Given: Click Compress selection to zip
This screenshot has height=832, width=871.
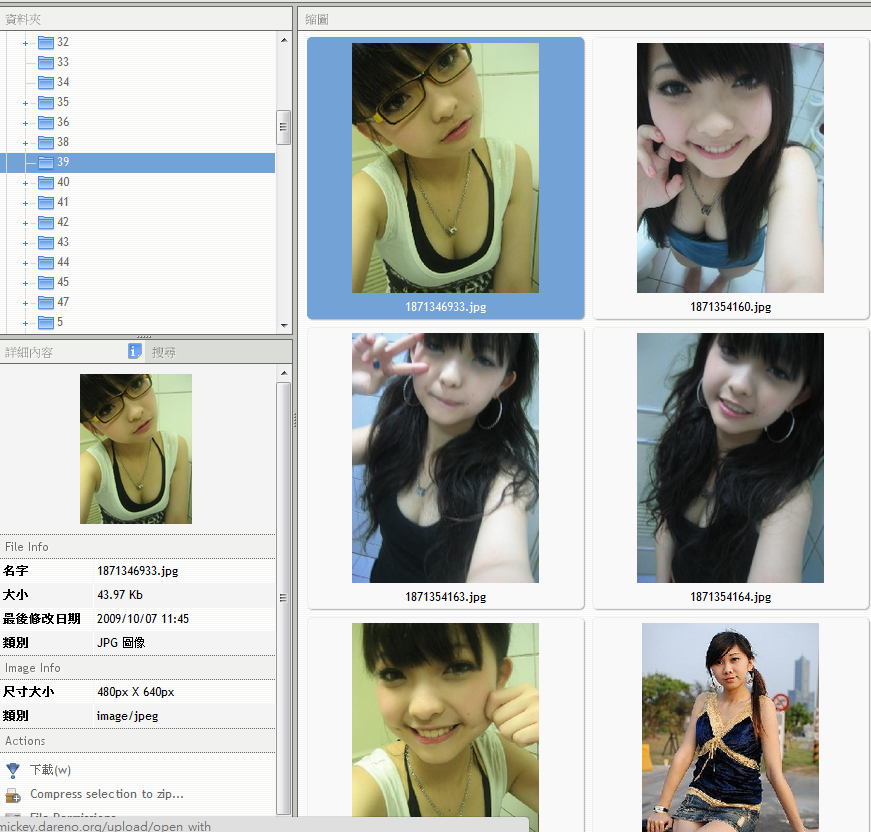Looking at the screenshot, I should click(x=107, y=794).
